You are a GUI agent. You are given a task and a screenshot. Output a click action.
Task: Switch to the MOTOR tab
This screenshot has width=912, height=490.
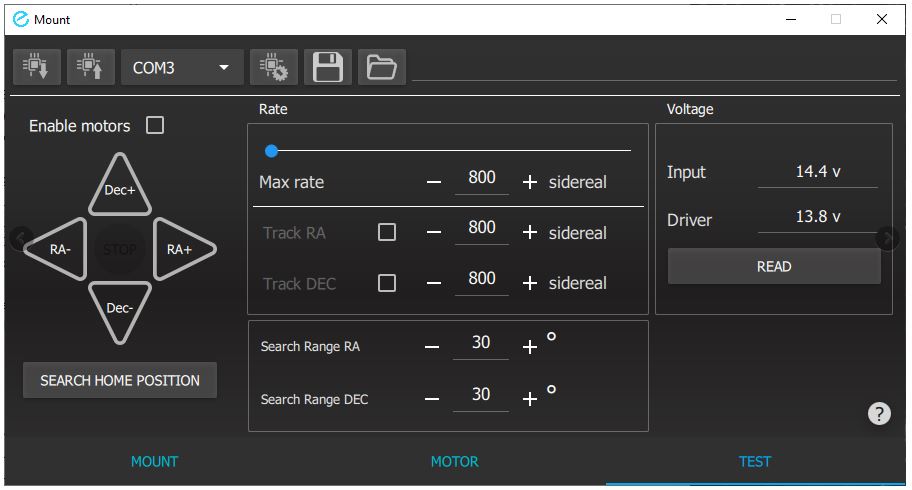coord(455,461)
